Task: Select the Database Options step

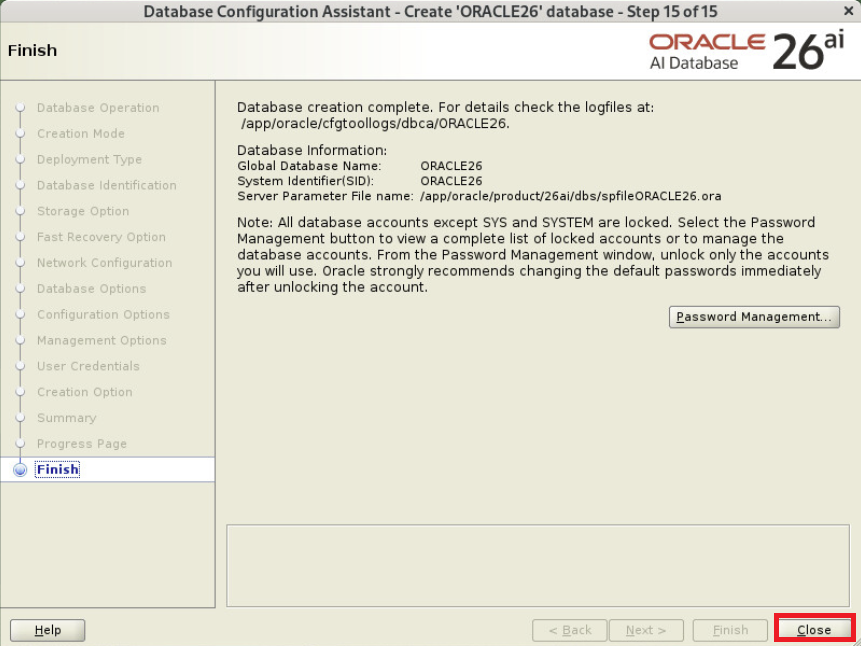Action: pyautogui.click(x=91, y=288)
